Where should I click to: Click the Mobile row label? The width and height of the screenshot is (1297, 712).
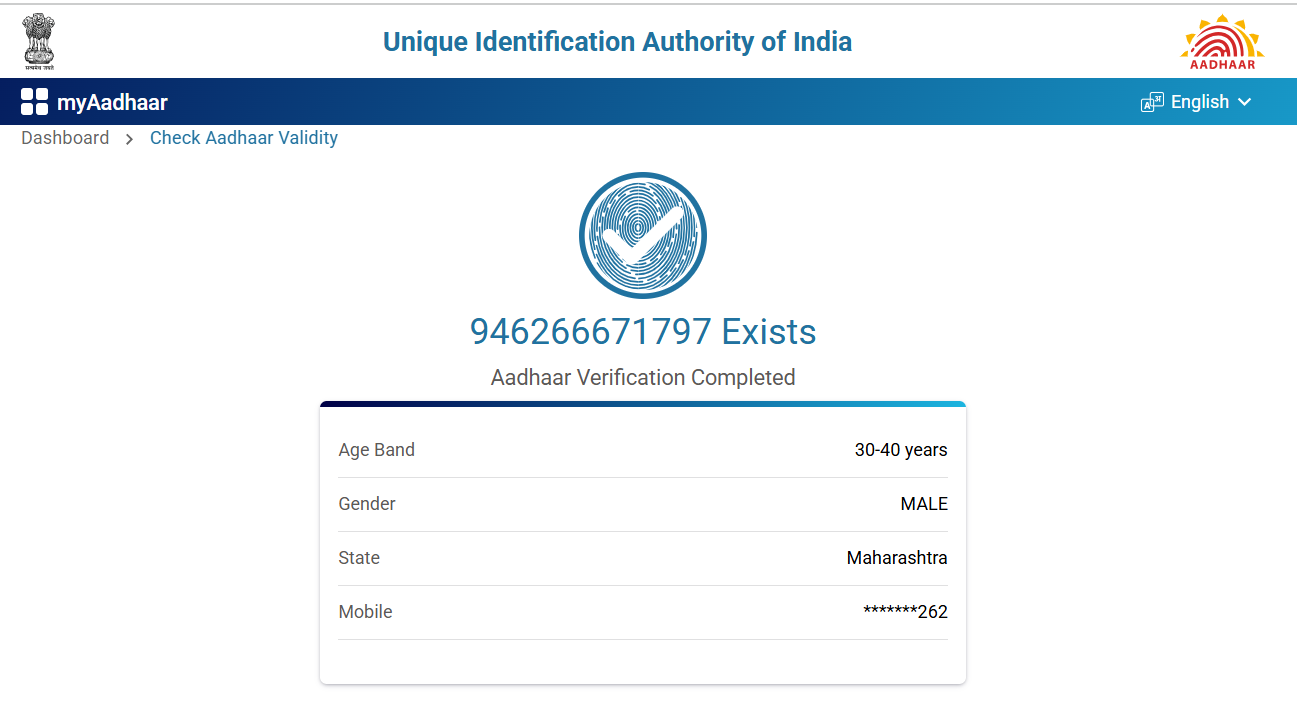365,612
